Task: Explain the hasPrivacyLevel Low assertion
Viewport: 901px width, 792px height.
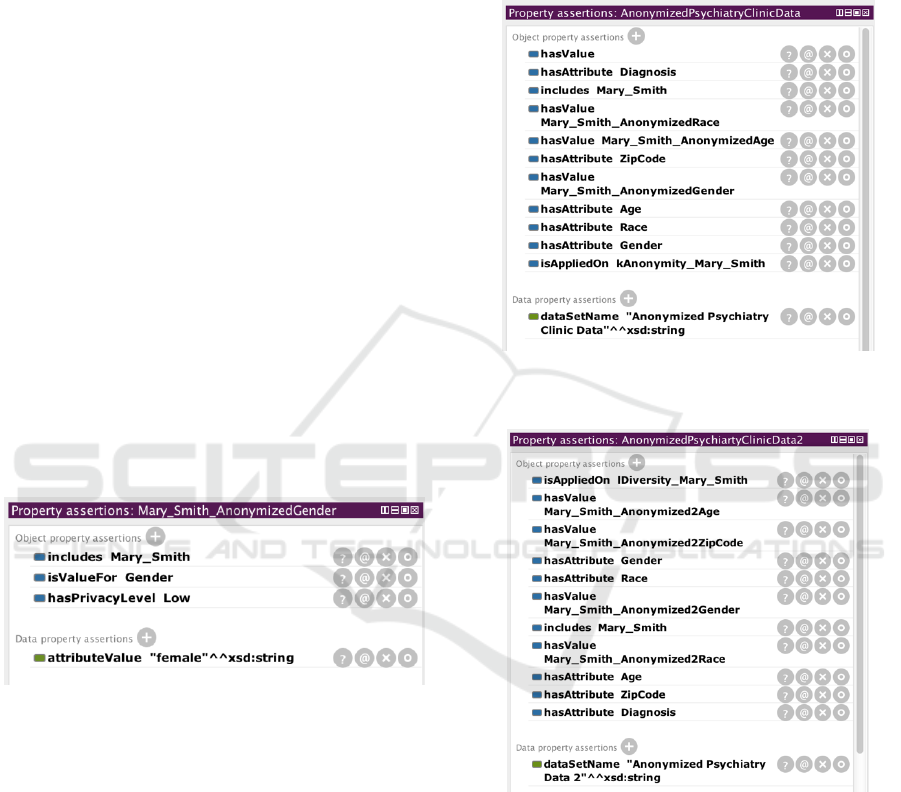Action: pos(343,598)
